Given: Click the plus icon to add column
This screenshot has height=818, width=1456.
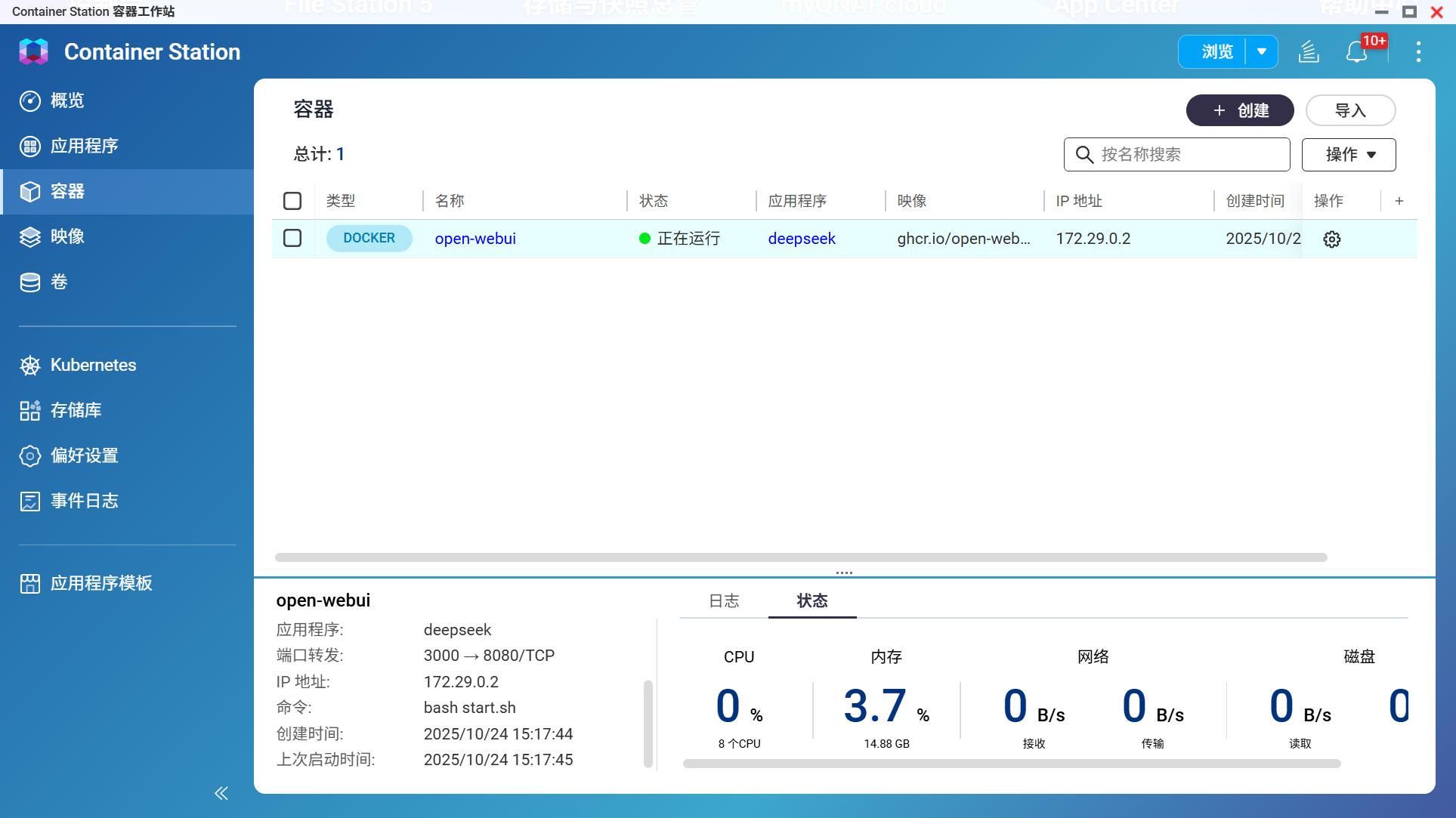Looking at the screenshot, I should tap(1399, 201).
